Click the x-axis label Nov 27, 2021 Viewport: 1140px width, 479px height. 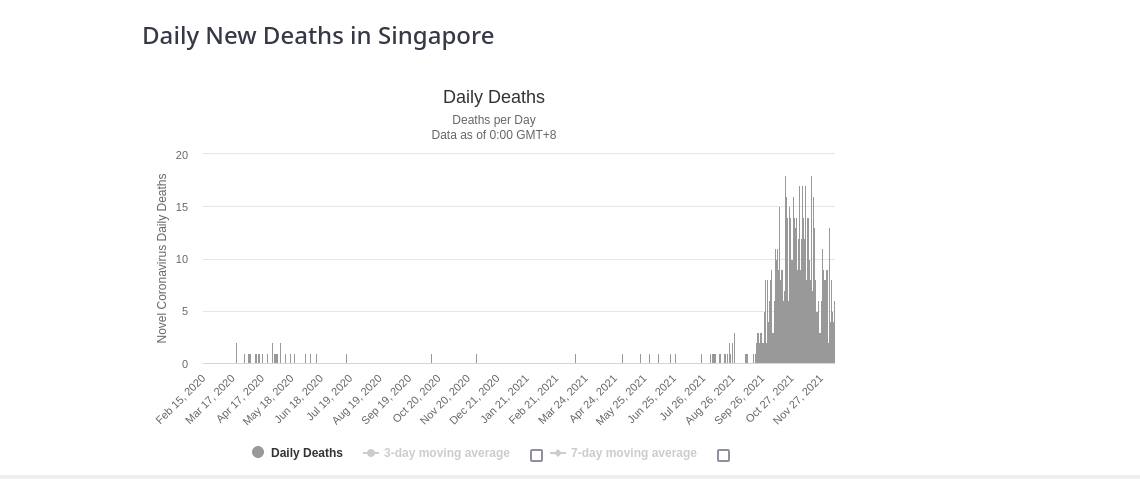pyautogui.click(x=799, y=399)
